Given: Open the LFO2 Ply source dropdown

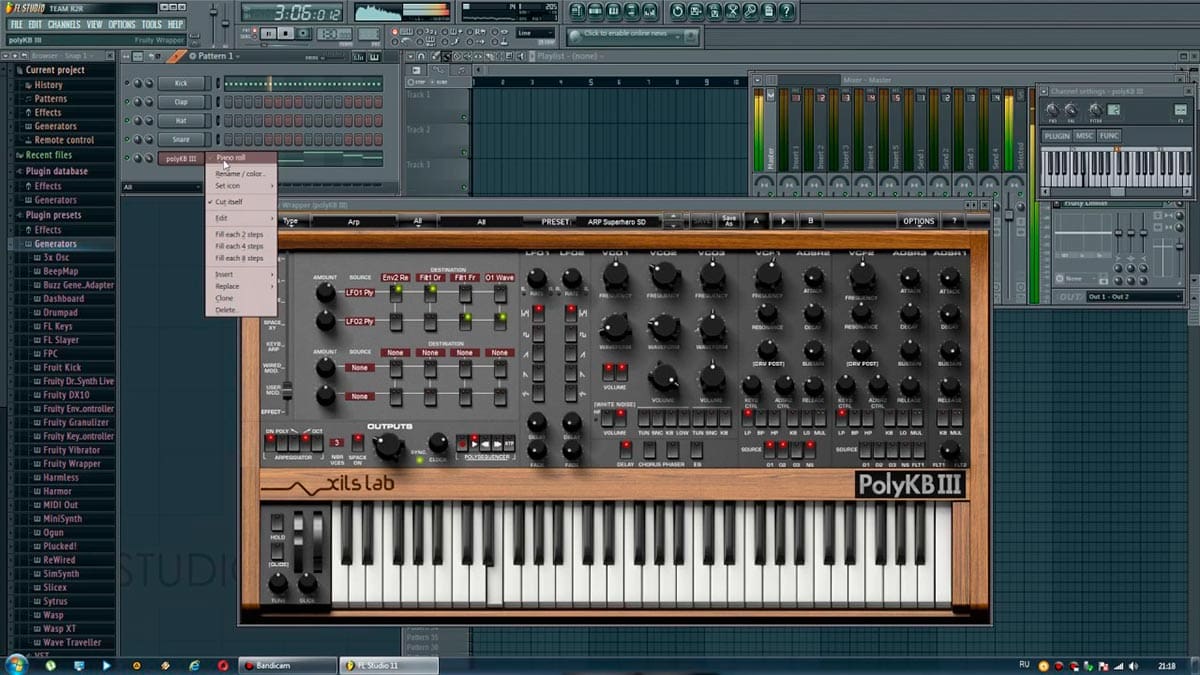Looking at the screenshot, I should point(360,322).
